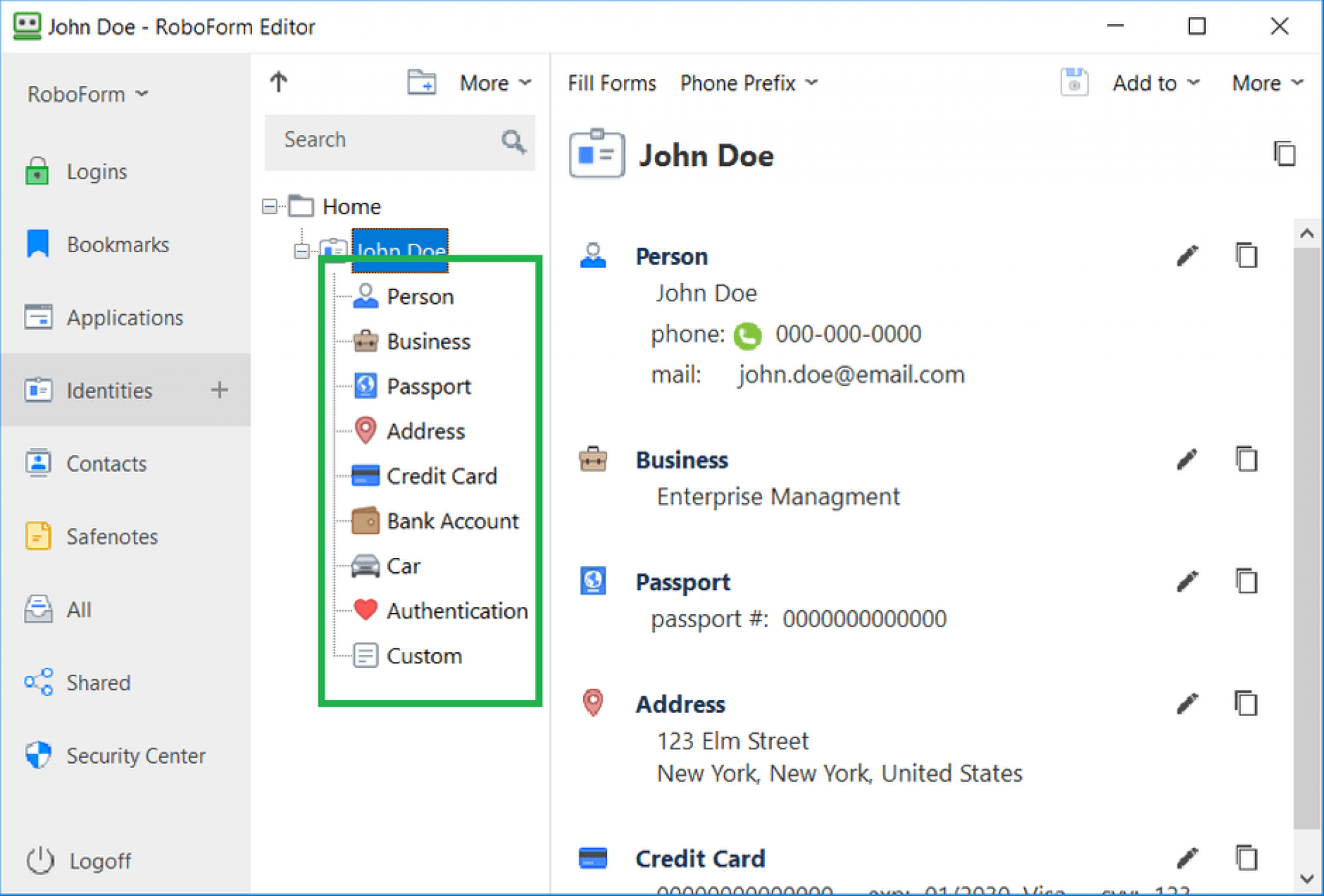Click the magnifier search icon
This screenshot has width=1324, height=896.
pyautogui.click(x=513, y=141)
